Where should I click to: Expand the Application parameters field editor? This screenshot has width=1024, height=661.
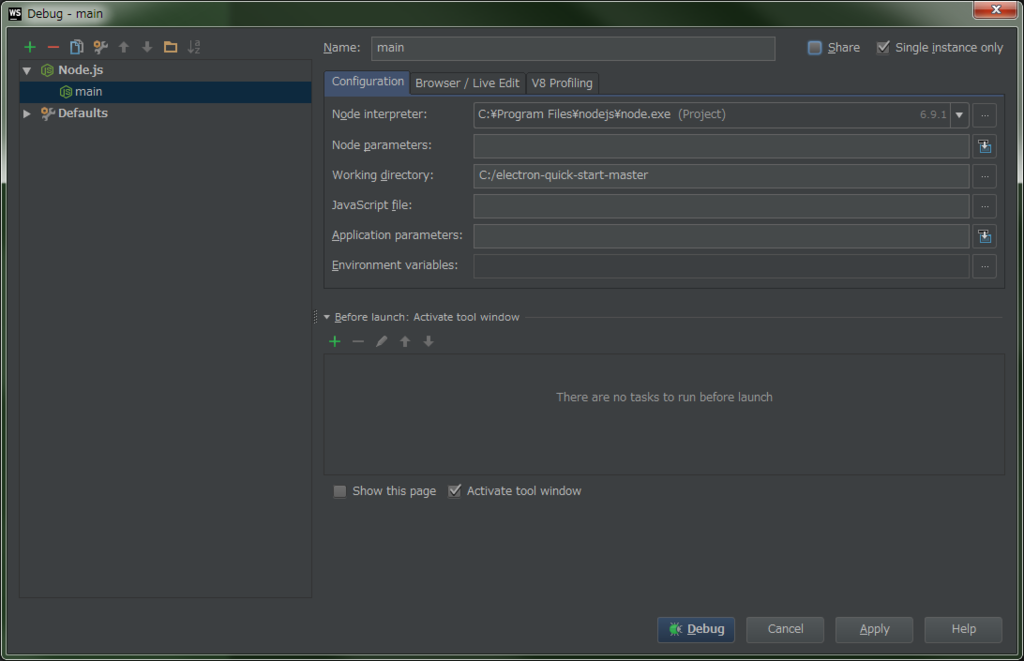[984, 236]
